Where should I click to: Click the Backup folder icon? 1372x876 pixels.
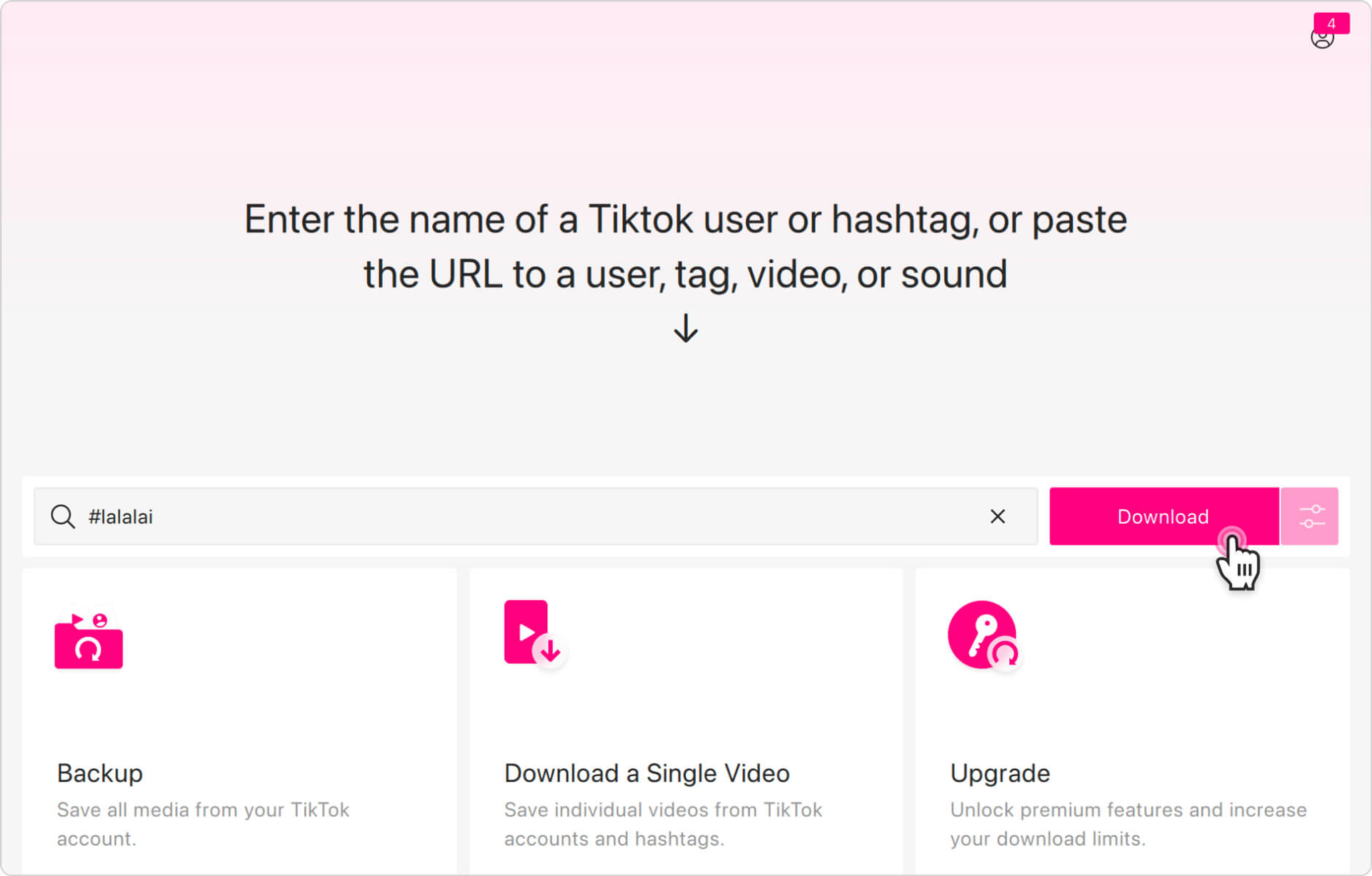pyautogui.click(x=89, y=638)
